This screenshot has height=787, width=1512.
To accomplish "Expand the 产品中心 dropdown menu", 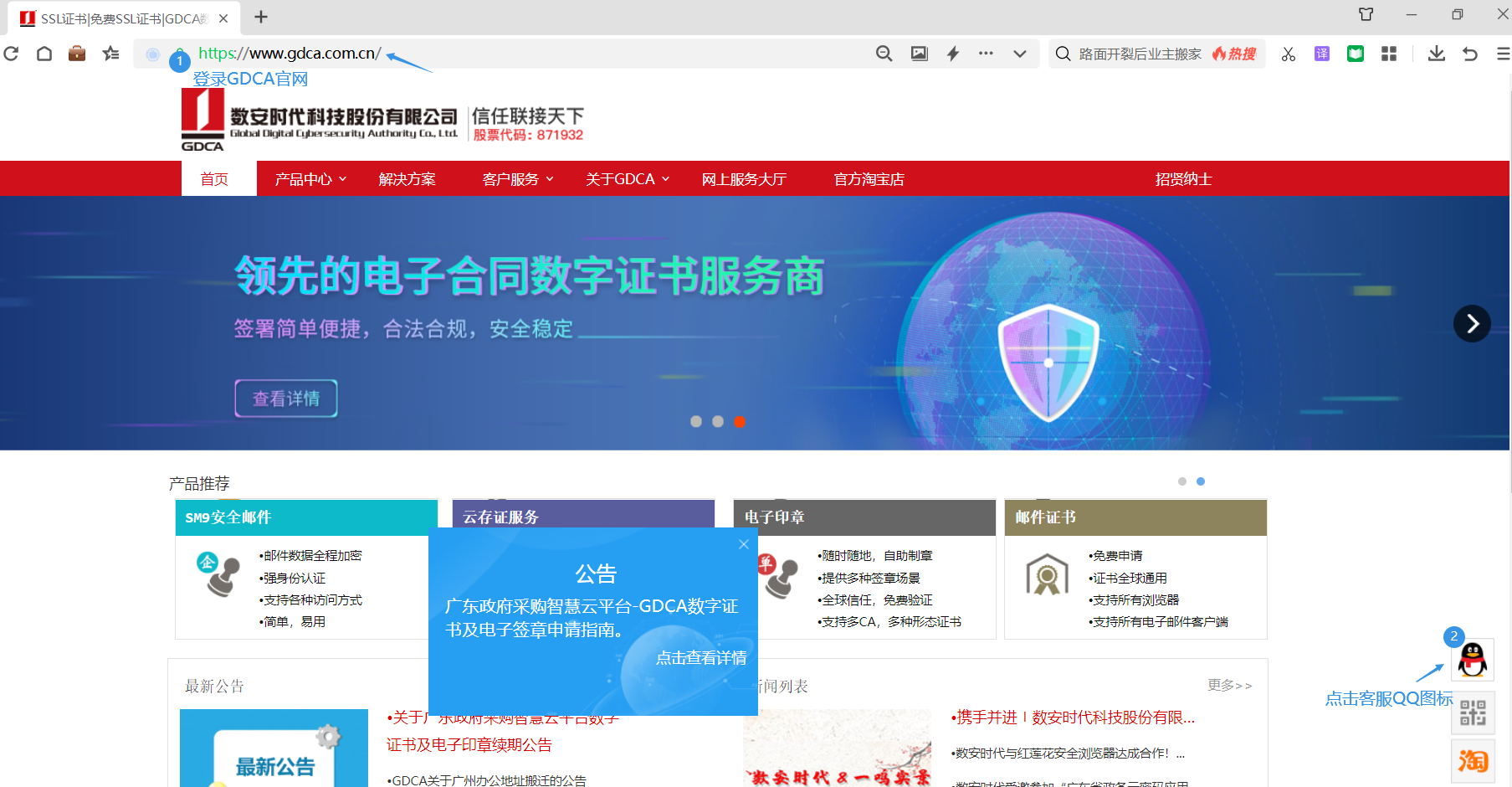I will click(x=310, y=179).
